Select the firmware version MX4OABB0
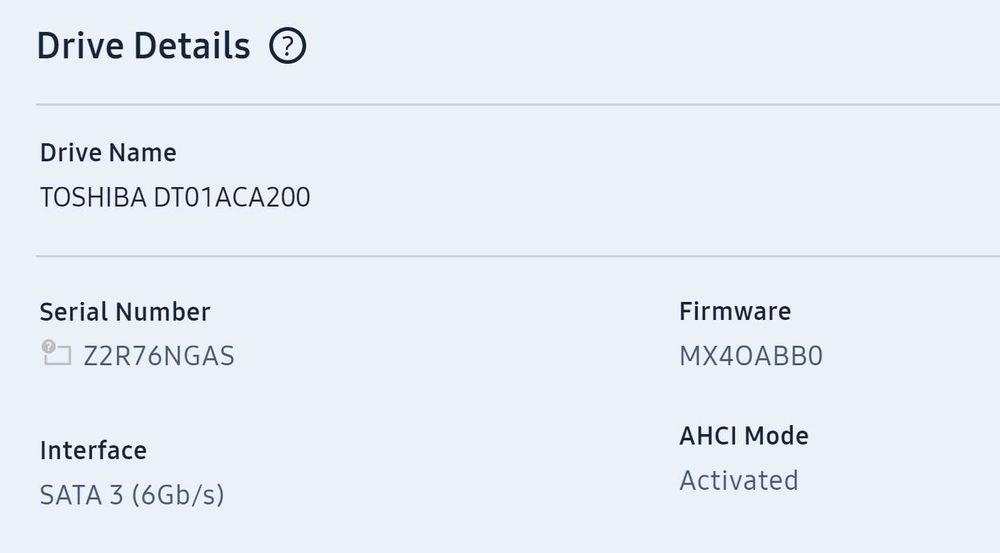Image resolution: width=1000 pixels, height=553 pixels. click(x=751, y=356)
